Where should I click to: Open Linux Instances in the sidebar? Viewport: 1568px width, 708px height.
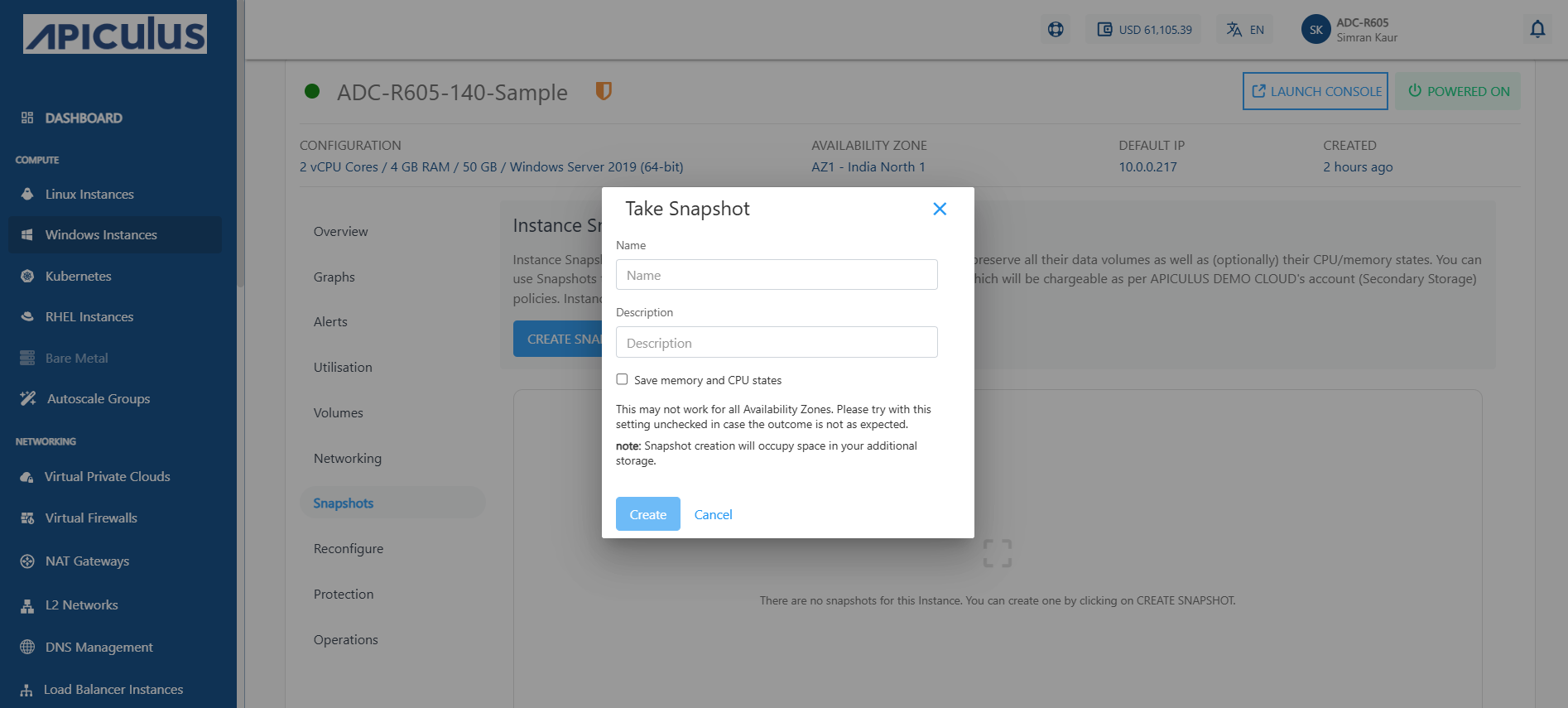(89, 194)
